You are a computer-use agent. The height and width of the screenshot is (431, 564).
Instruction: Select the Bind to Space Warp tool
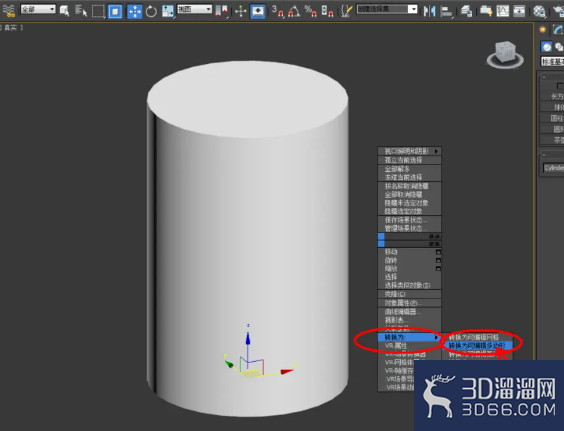click(9, 11)
